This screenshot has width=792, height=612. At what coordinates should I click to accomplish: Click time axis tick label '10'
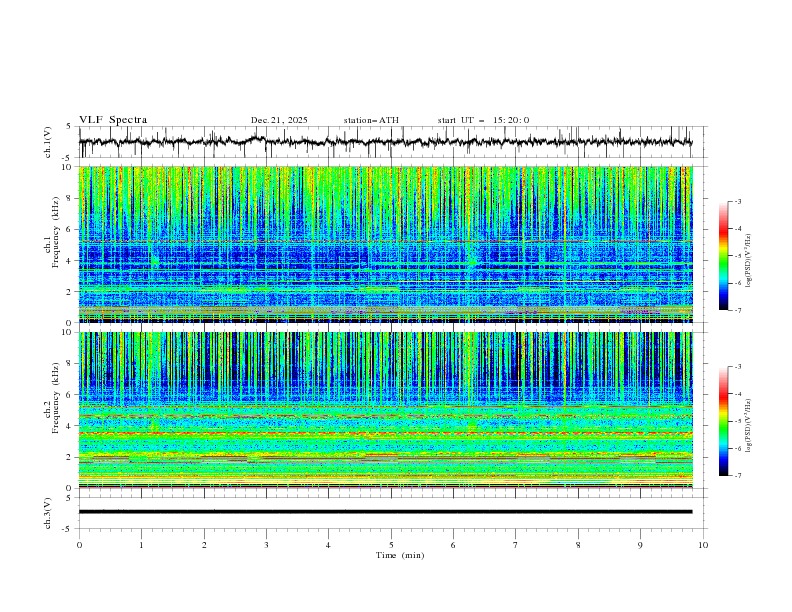point(703,545)
